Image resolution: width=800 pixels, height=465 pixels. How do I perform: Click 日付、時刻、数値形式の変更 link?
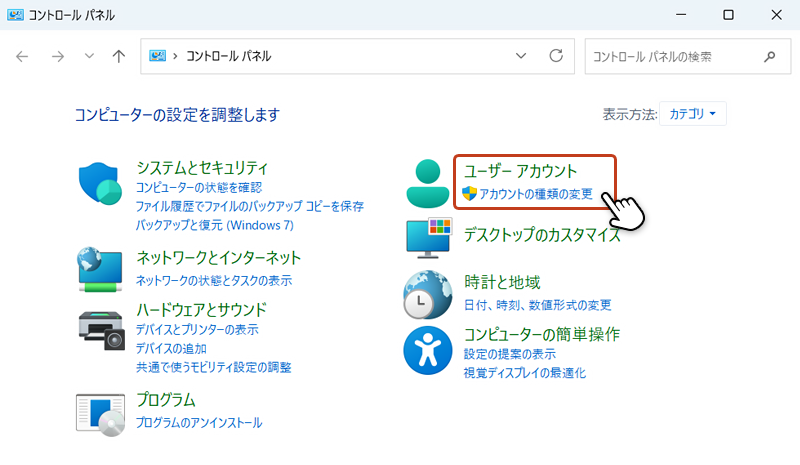[537, 305]
